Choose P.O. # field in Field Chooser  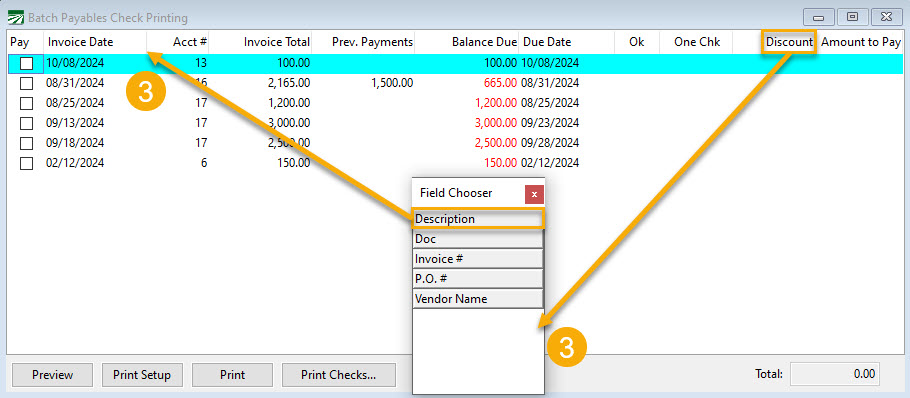point(478,278)
